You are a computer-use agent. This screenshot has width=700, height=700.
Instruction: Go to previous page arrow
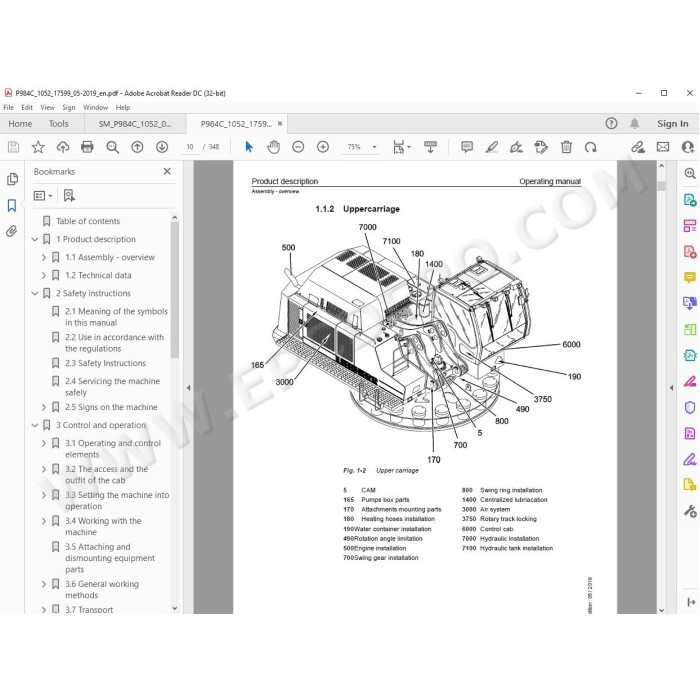point(137,147)
